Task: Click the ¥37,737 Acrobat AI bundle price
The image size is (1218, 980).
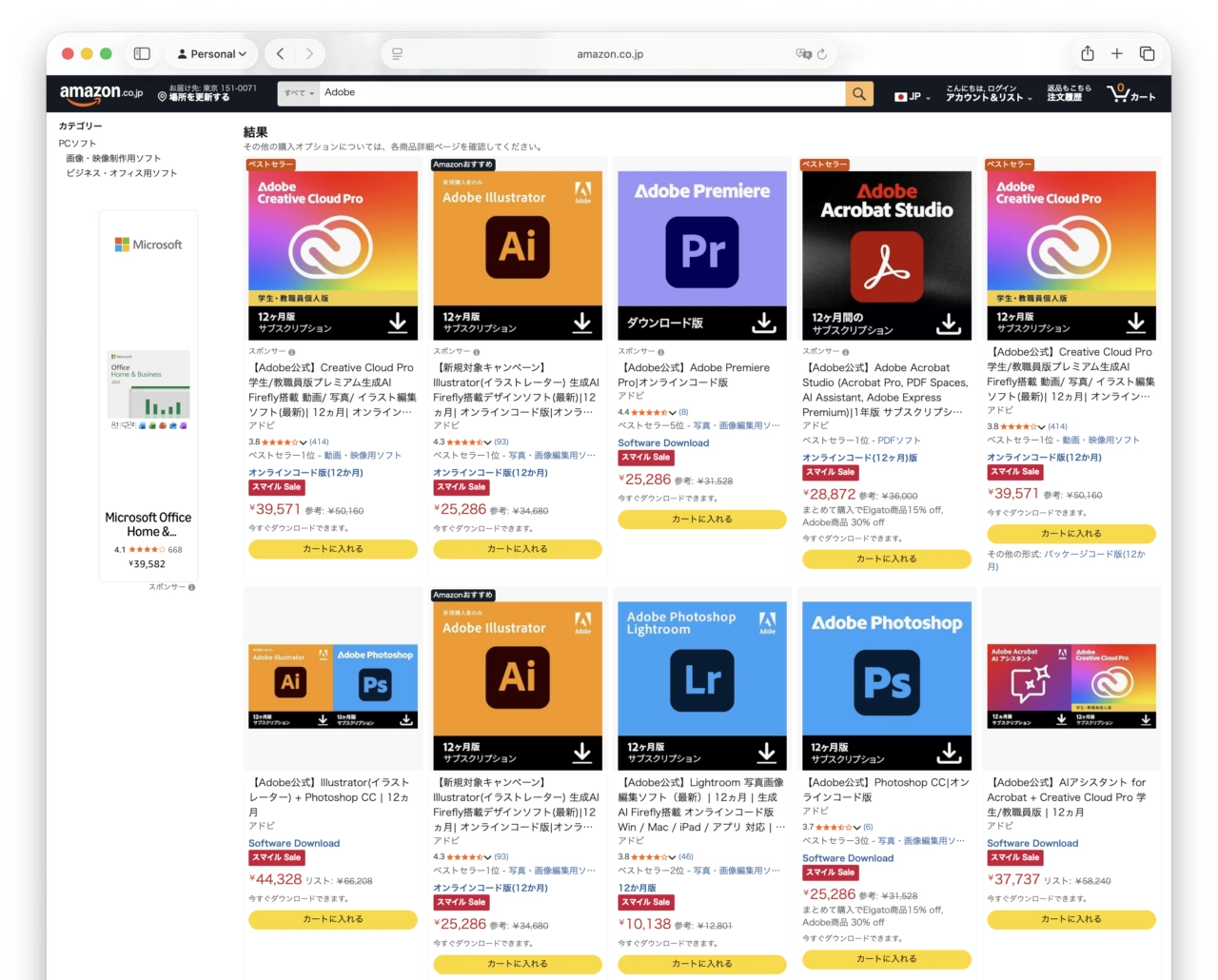Action: (x=1013, y=879)
